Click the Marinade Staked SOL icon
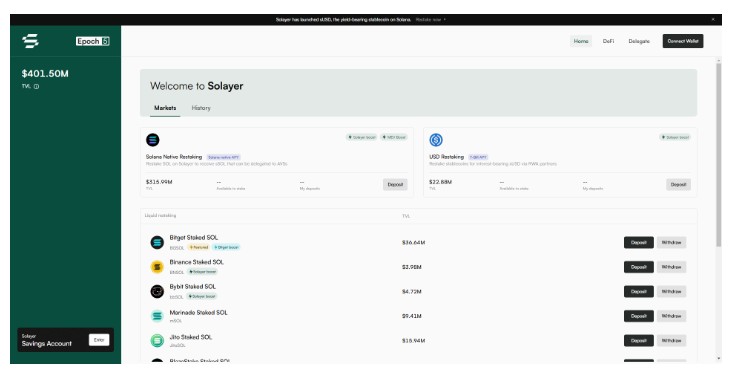 (157, 316)
